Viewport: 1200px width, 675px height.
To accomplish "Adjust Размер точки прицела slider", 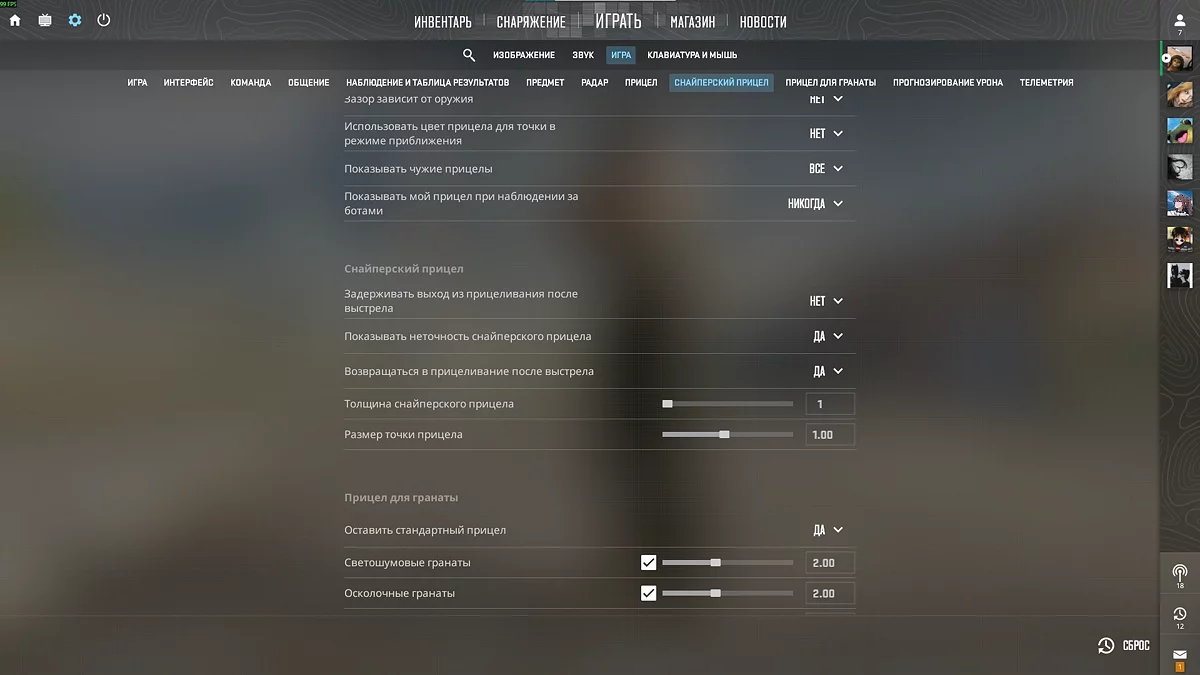I will pos(728,435).
